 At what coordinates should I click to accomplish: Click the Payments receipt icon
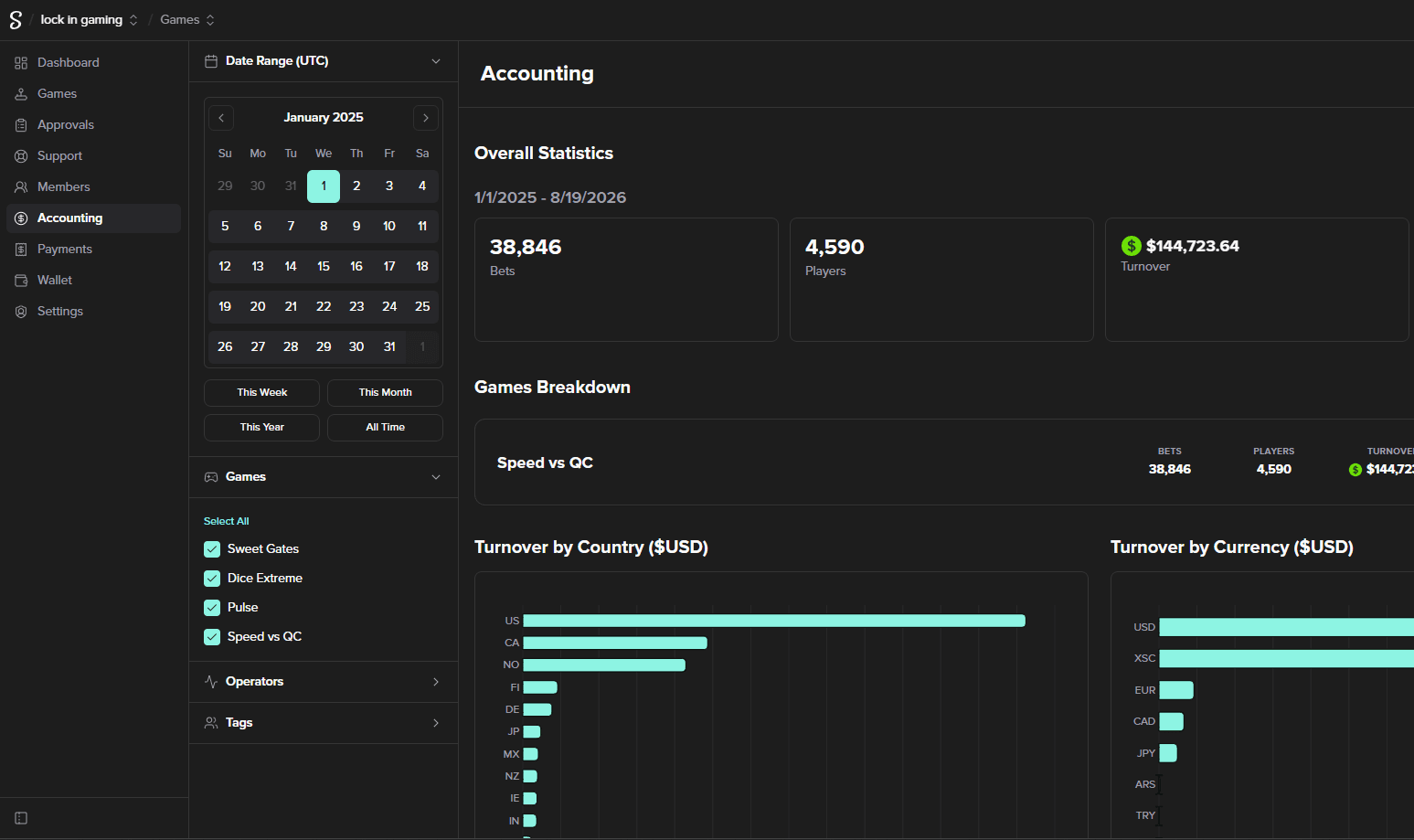click(21, 250)
